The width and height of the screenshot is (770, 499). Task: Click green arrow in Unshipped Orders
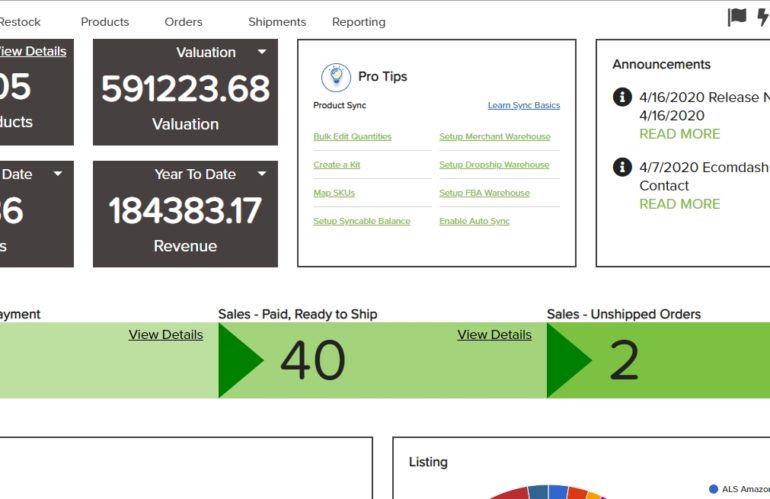(x=569, y=360)
